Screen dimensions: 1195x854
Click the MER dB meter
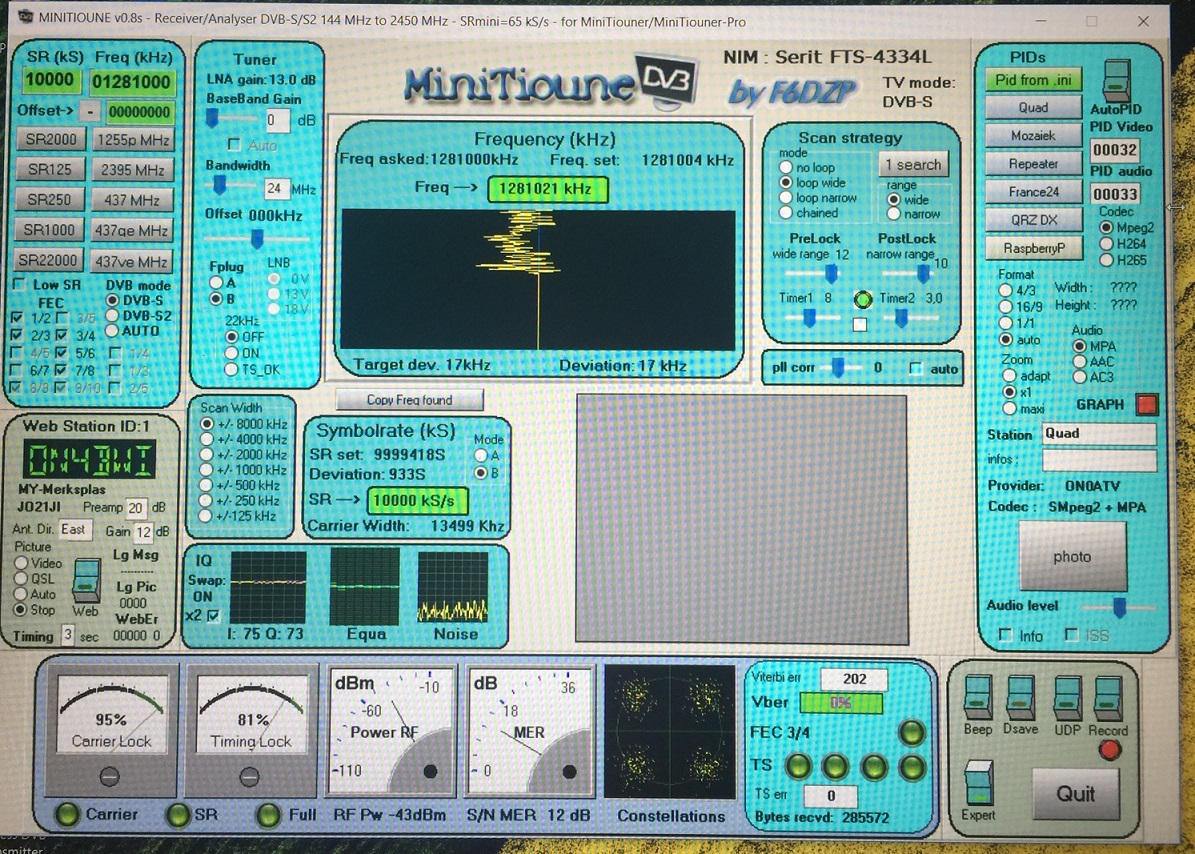[530, 731]
